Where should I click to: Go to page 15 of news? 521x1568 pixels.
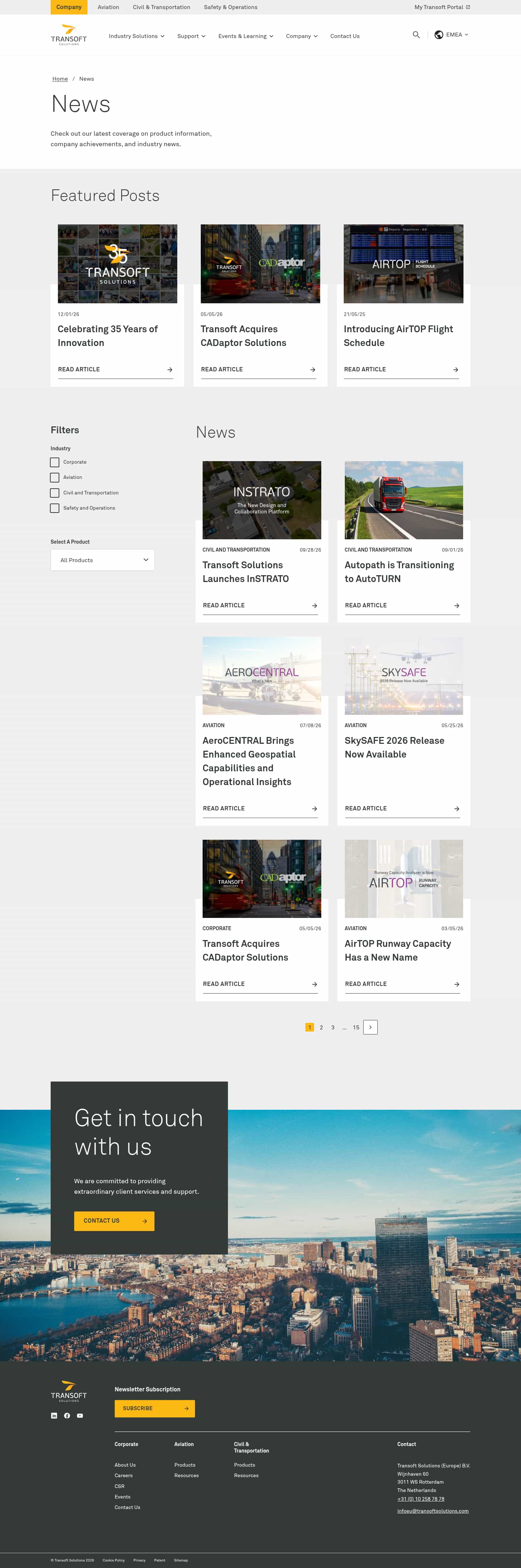[356, 1028]
